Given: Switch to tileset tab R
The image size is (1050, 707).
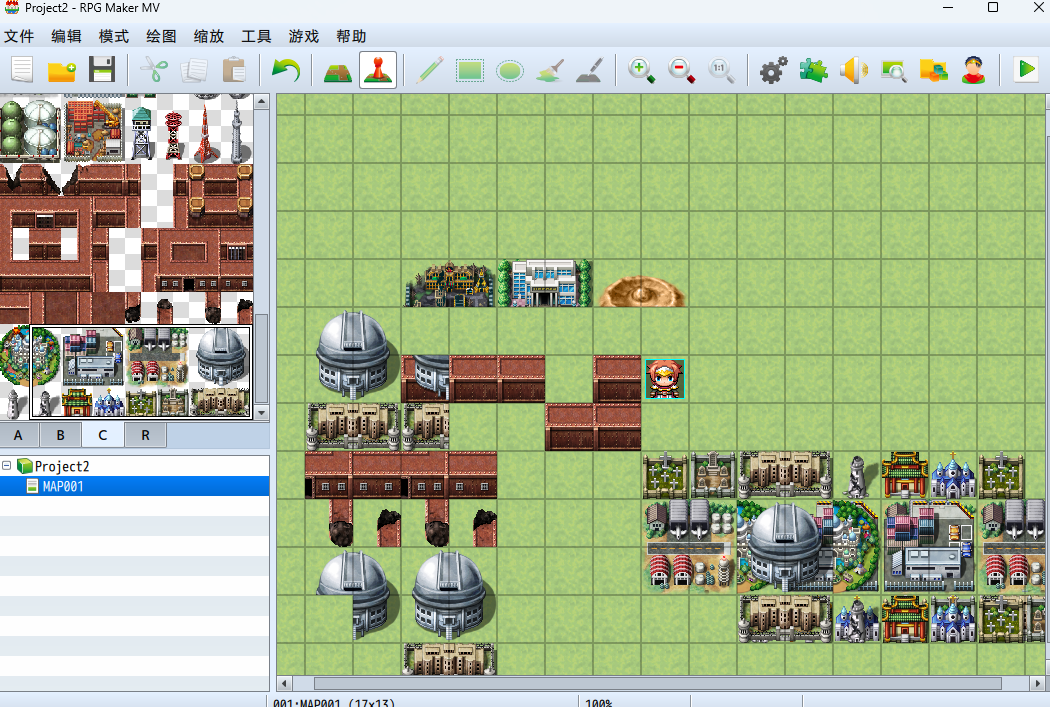Looking at the screenshot, I should pyautogui.click(x=145, y=435).
